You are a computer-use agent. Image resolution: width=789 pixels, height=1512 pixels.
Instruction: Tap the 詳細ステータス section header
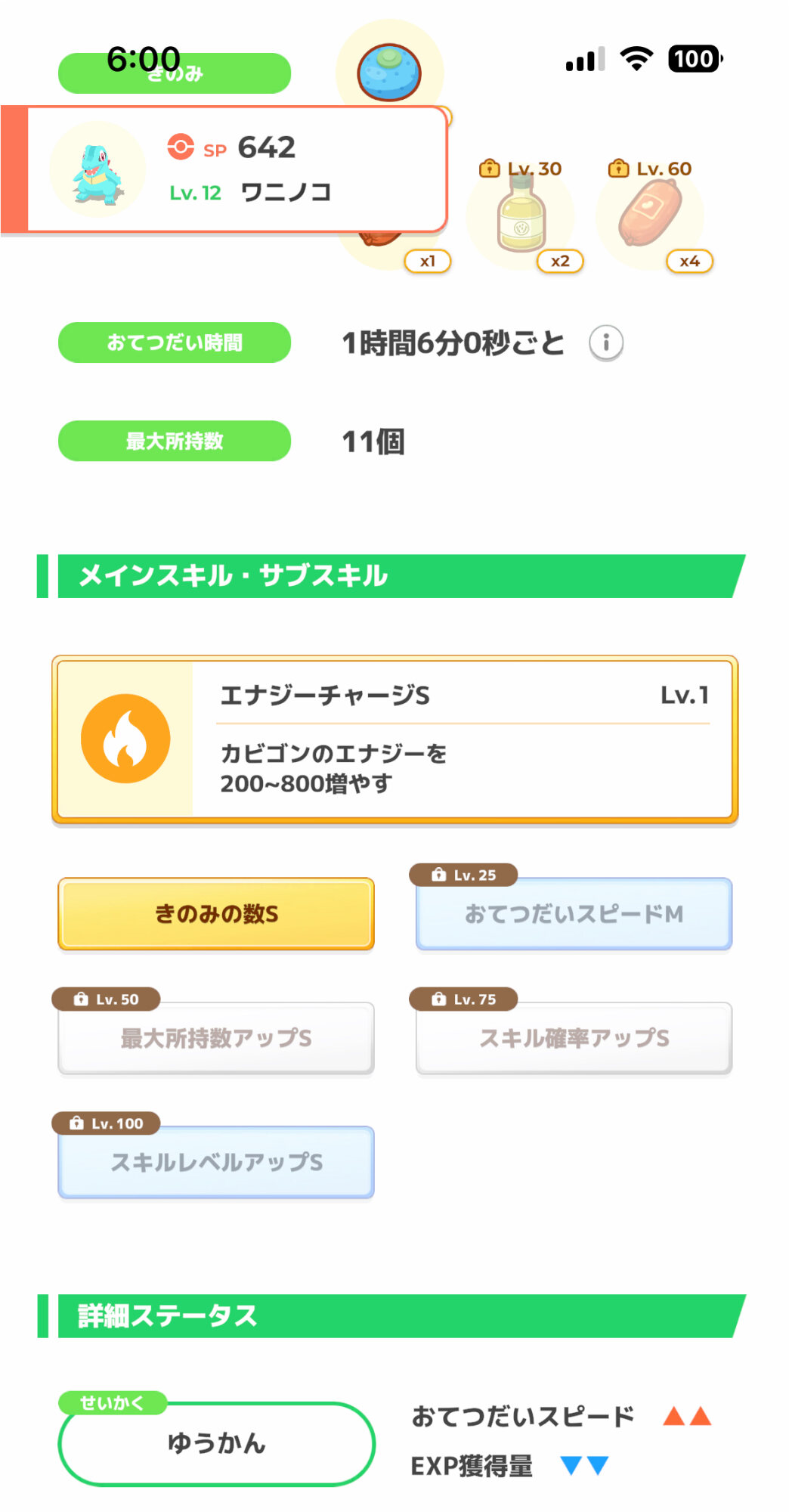pos(393,1316)
